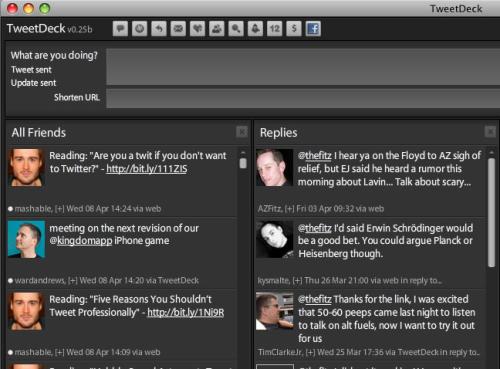Open the Replies column arrow icon
This screenshot has width=500, height=369.
159,29
